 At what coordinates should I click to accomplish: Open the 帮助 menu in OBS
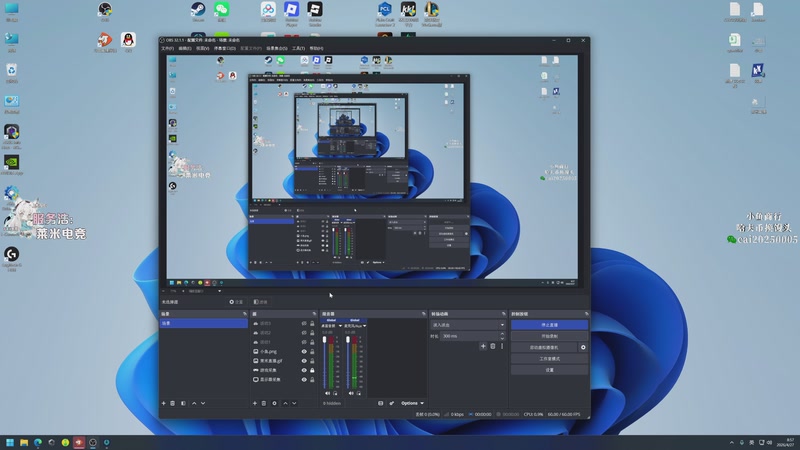click(316, 48)
